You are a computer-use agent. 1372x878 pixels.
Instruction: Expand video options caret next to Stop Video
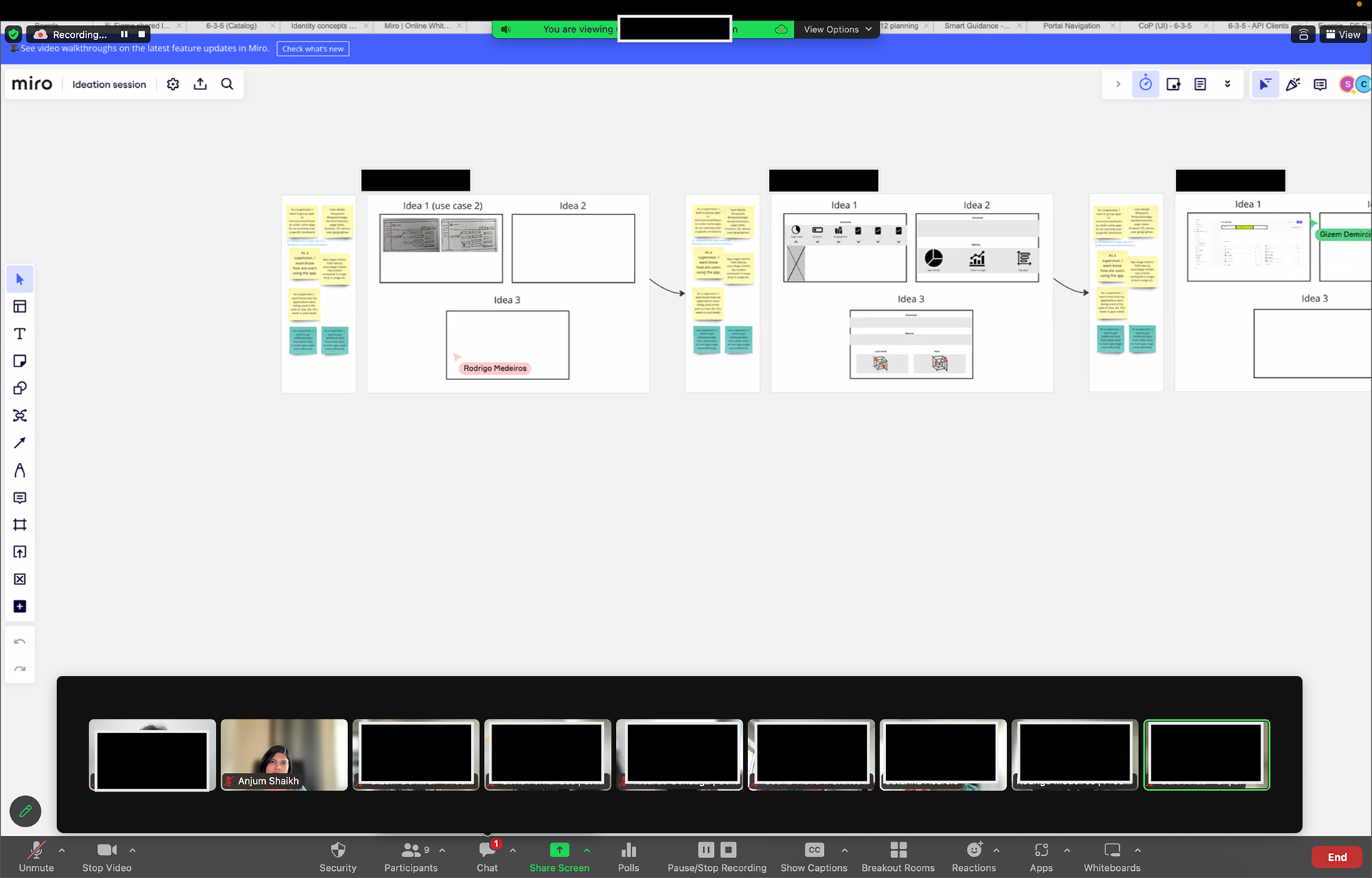tap(132, 850)
